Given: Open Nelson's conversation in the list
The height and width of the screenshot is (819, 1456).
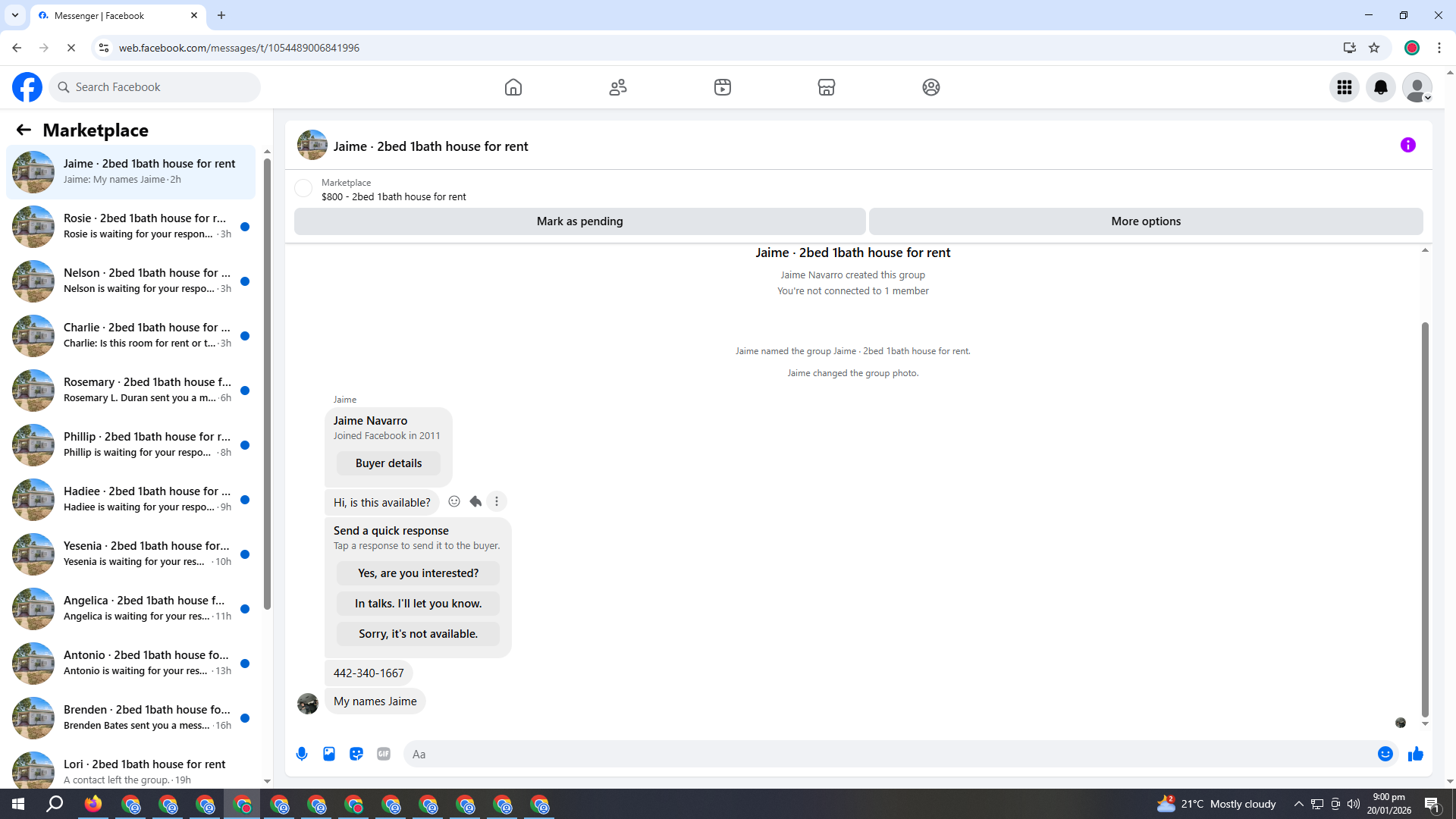Looking at the screenshot, I should coord(131,281).
